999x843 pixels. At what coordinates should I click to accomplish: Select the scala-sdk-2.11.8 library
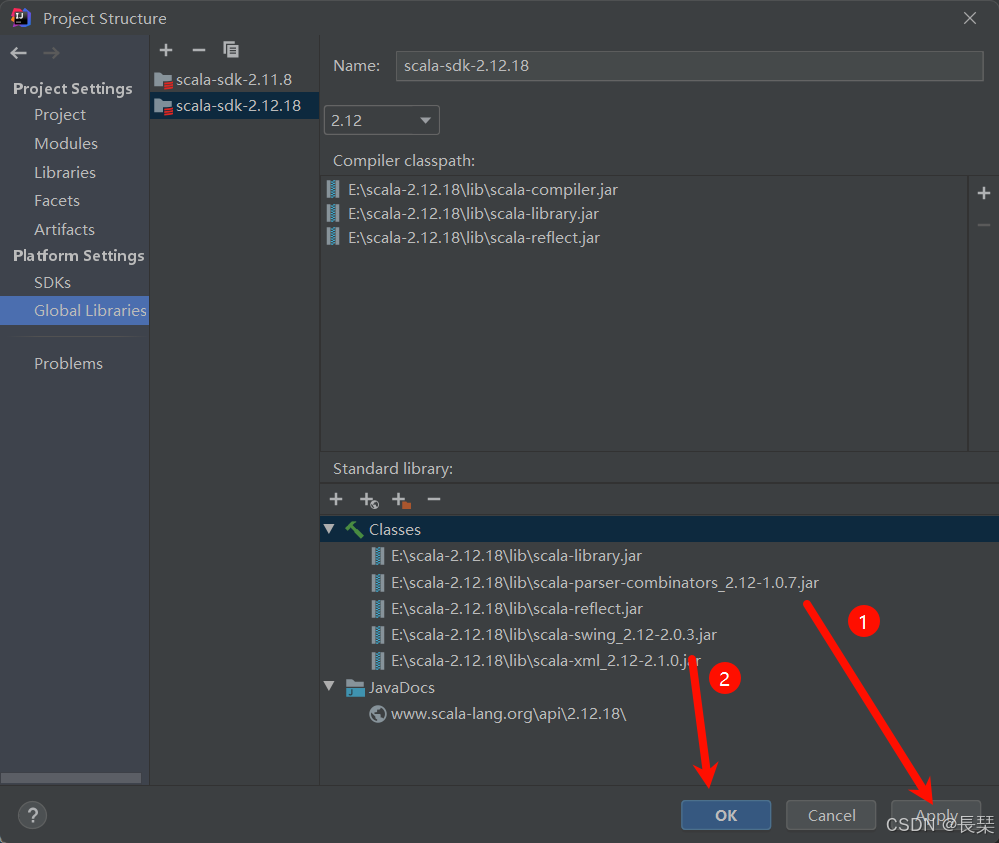click(x=232, y=79)
